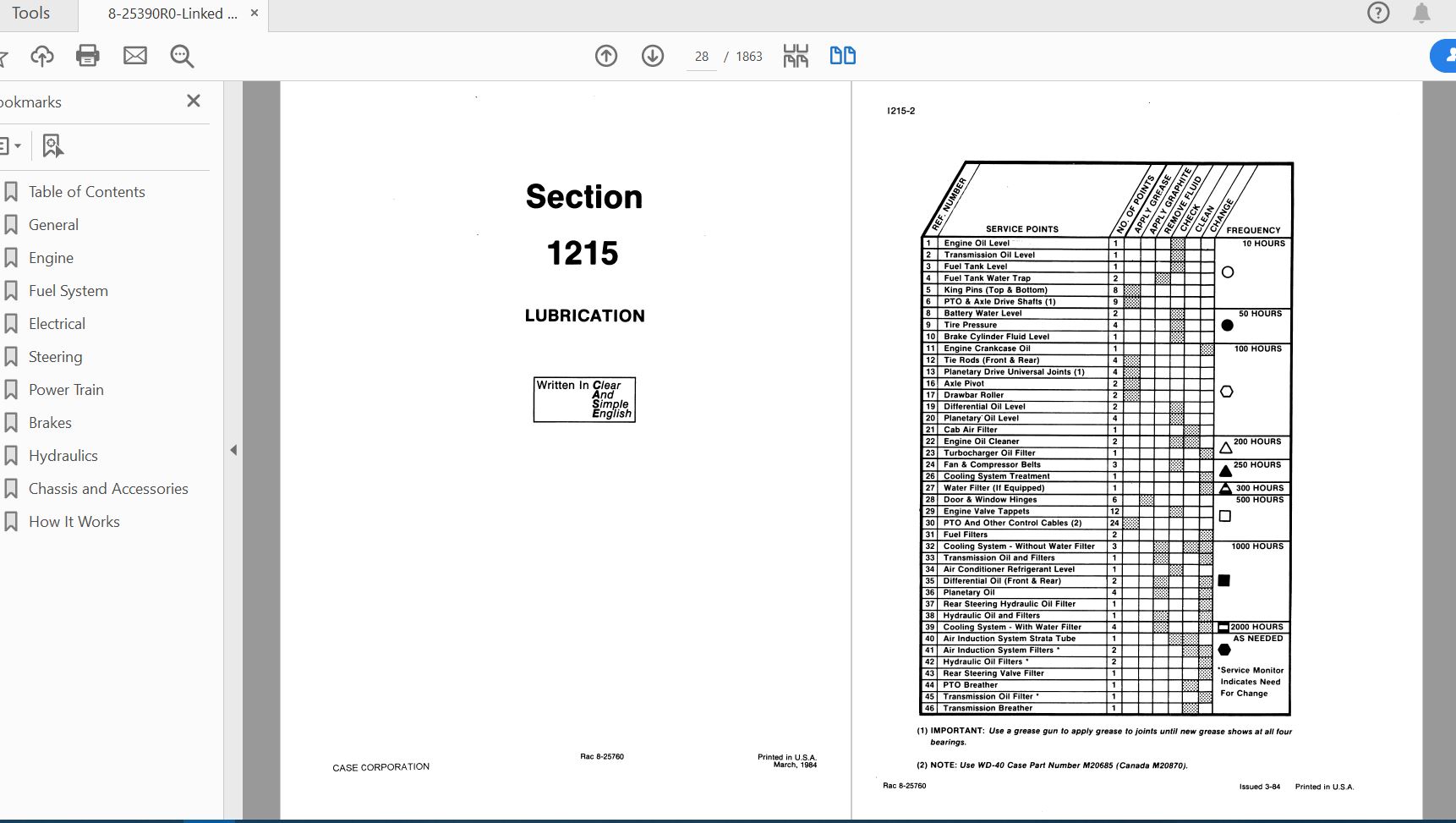Image resolution: width=1456 pixels, height=823 pixels.
Task: Jump to the Engine bookmark
Action: (x=51, y=257)
